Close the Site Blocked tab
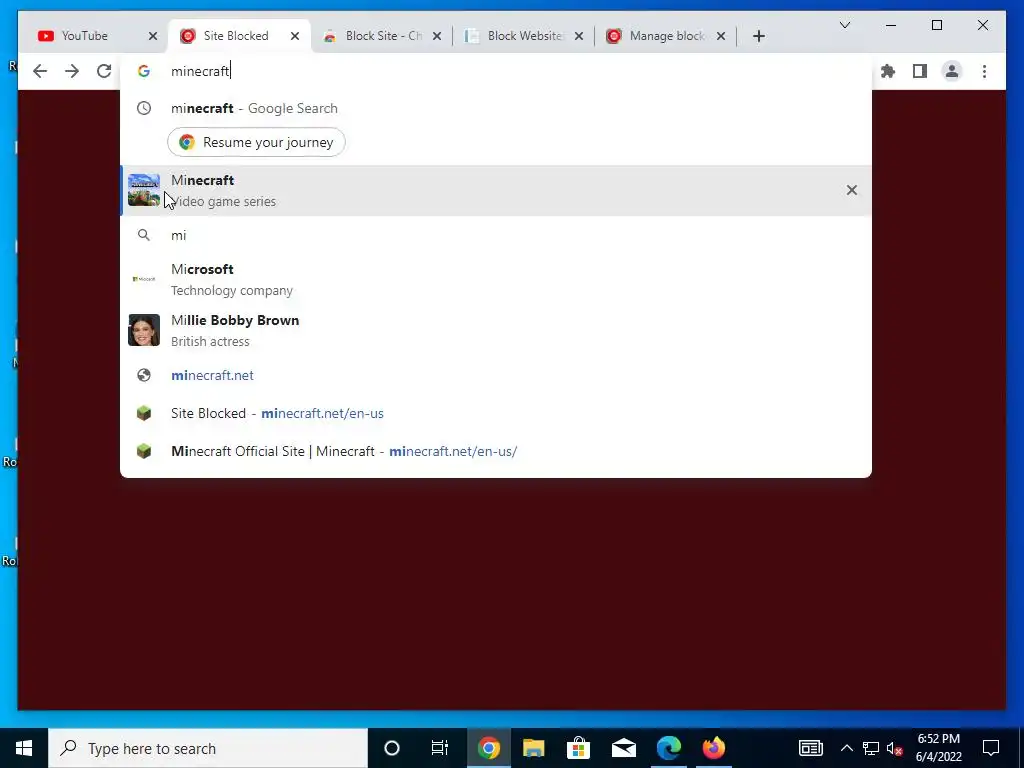The height and width of the screenshot is (768, 1024). pos(295,36)
